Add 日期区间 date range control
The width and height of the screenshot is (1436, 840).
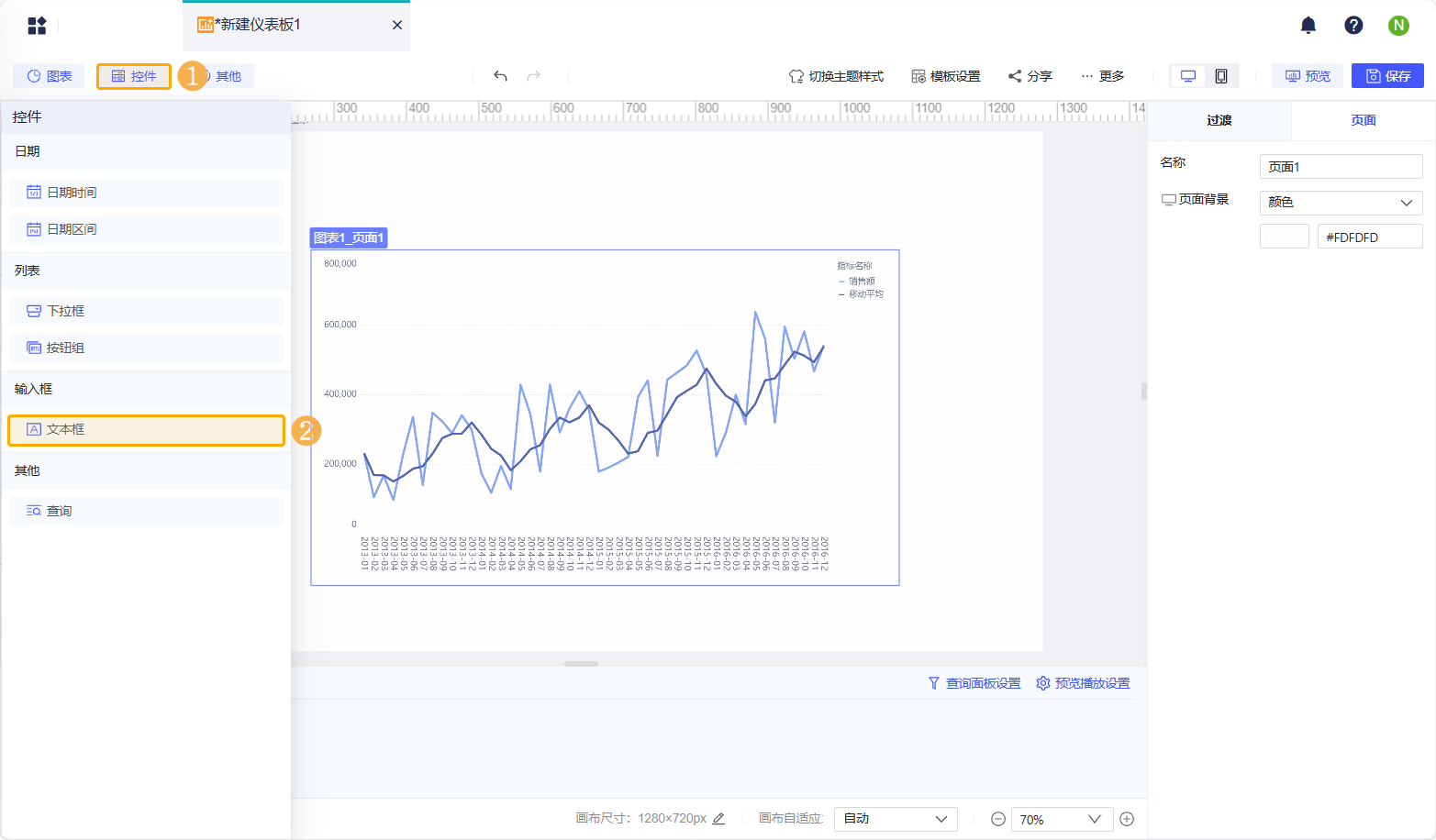coord(147,229)
